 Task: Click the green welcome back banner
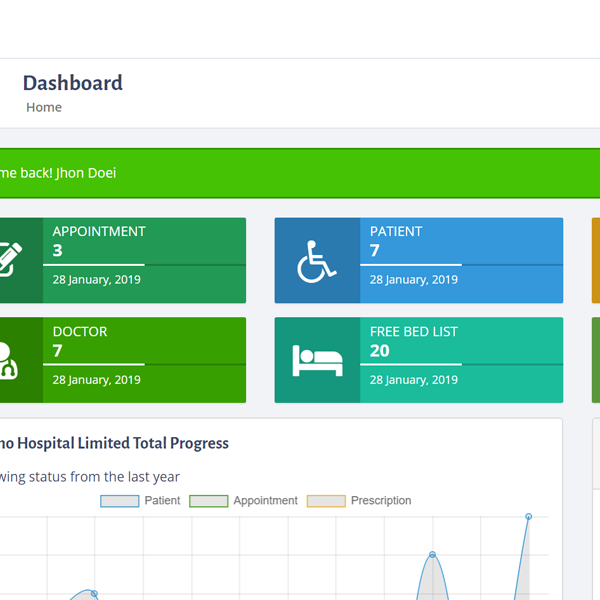pos(300,173)
